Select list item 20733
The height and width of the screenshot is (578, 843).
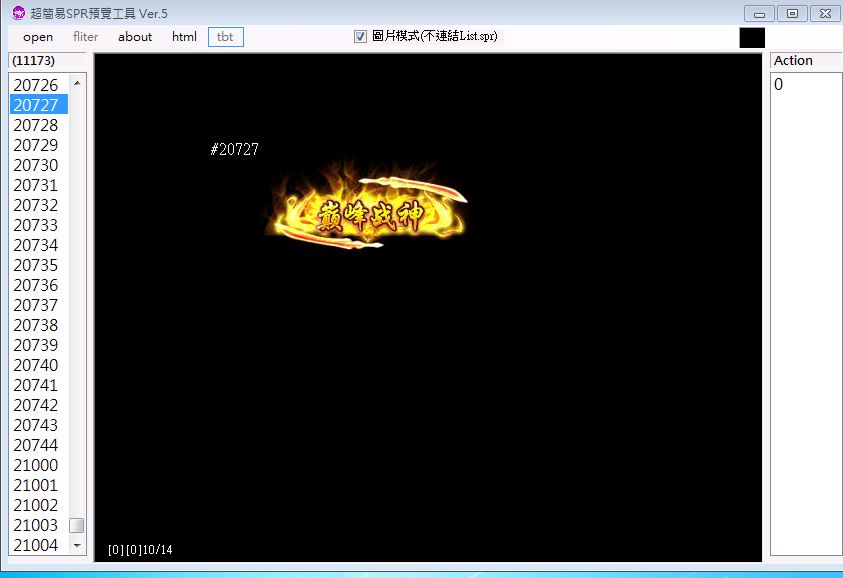pyautogui.click(x=39, y=225)
